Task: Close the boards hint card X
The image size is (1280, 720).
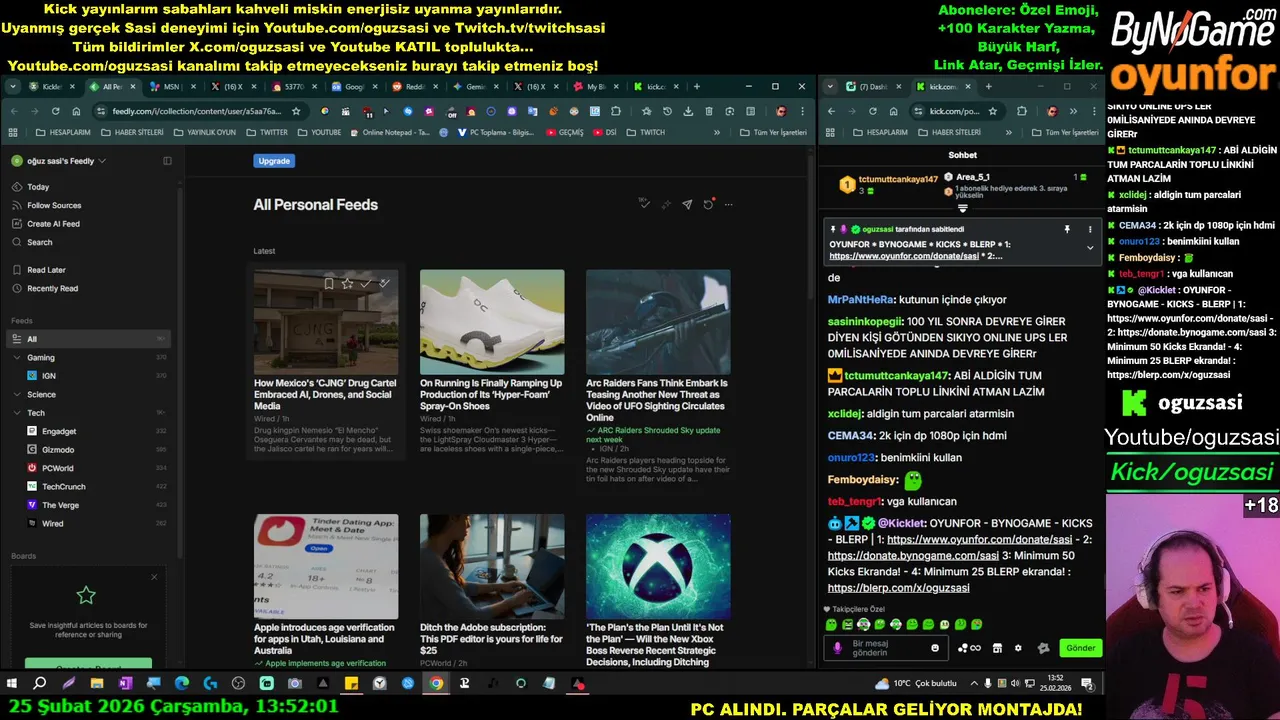Action: click(154, 577)
